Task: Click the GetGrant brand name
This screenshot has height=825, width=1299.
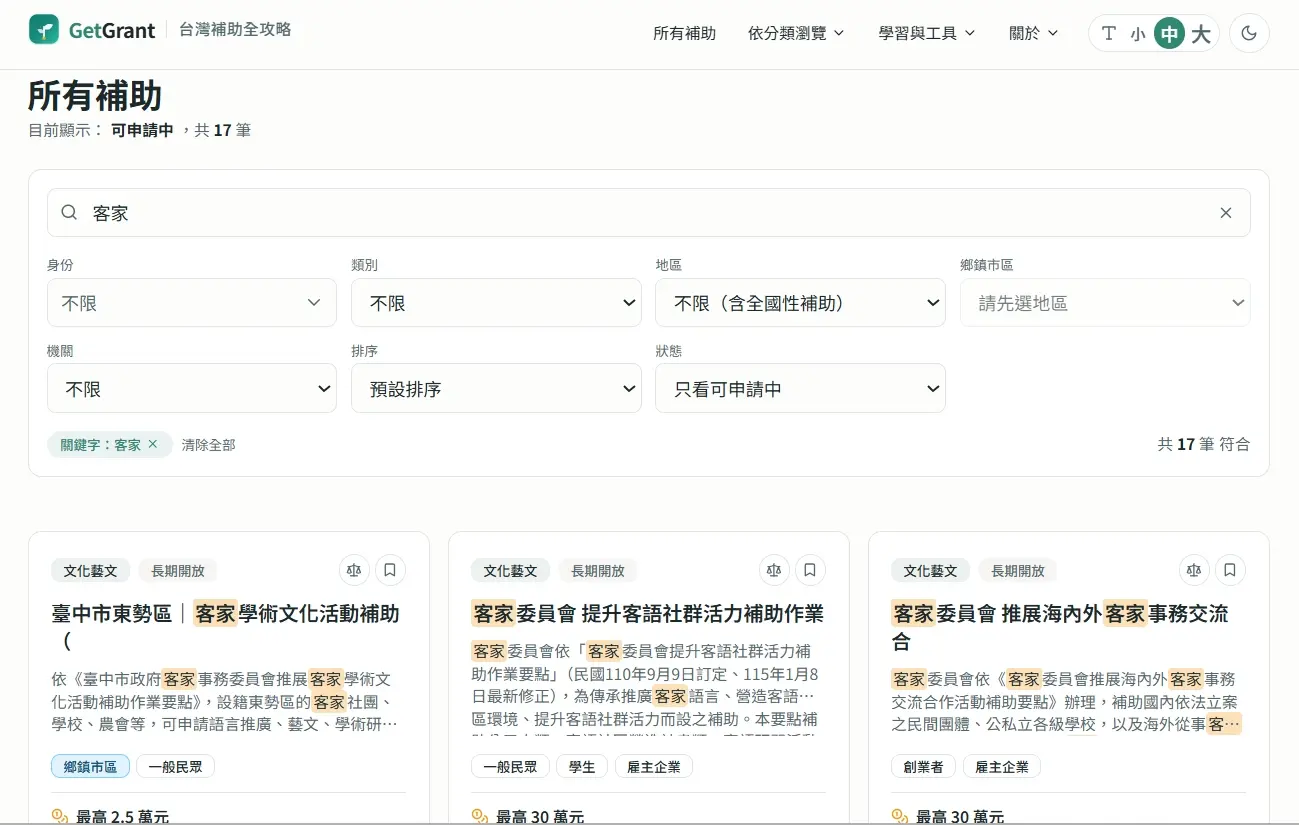Action: pyautogui.click(x=112, y=31)
